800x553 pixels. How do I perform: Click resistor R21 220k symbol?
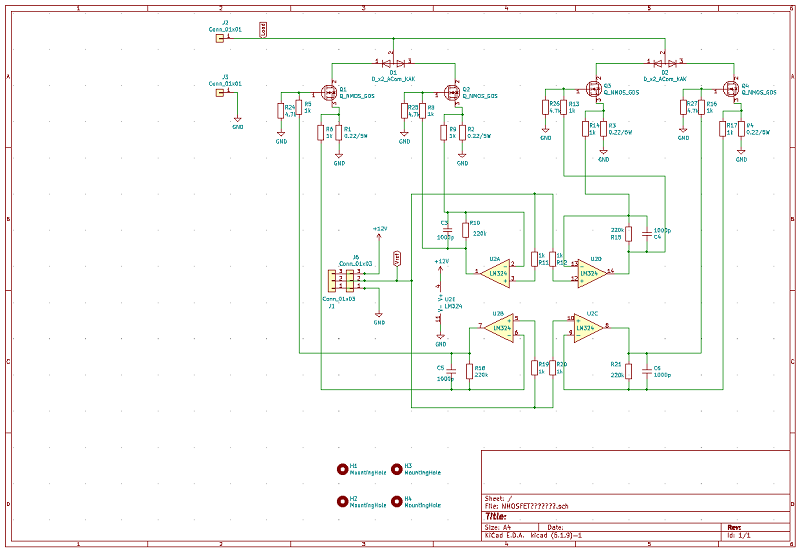coord(629,372)
